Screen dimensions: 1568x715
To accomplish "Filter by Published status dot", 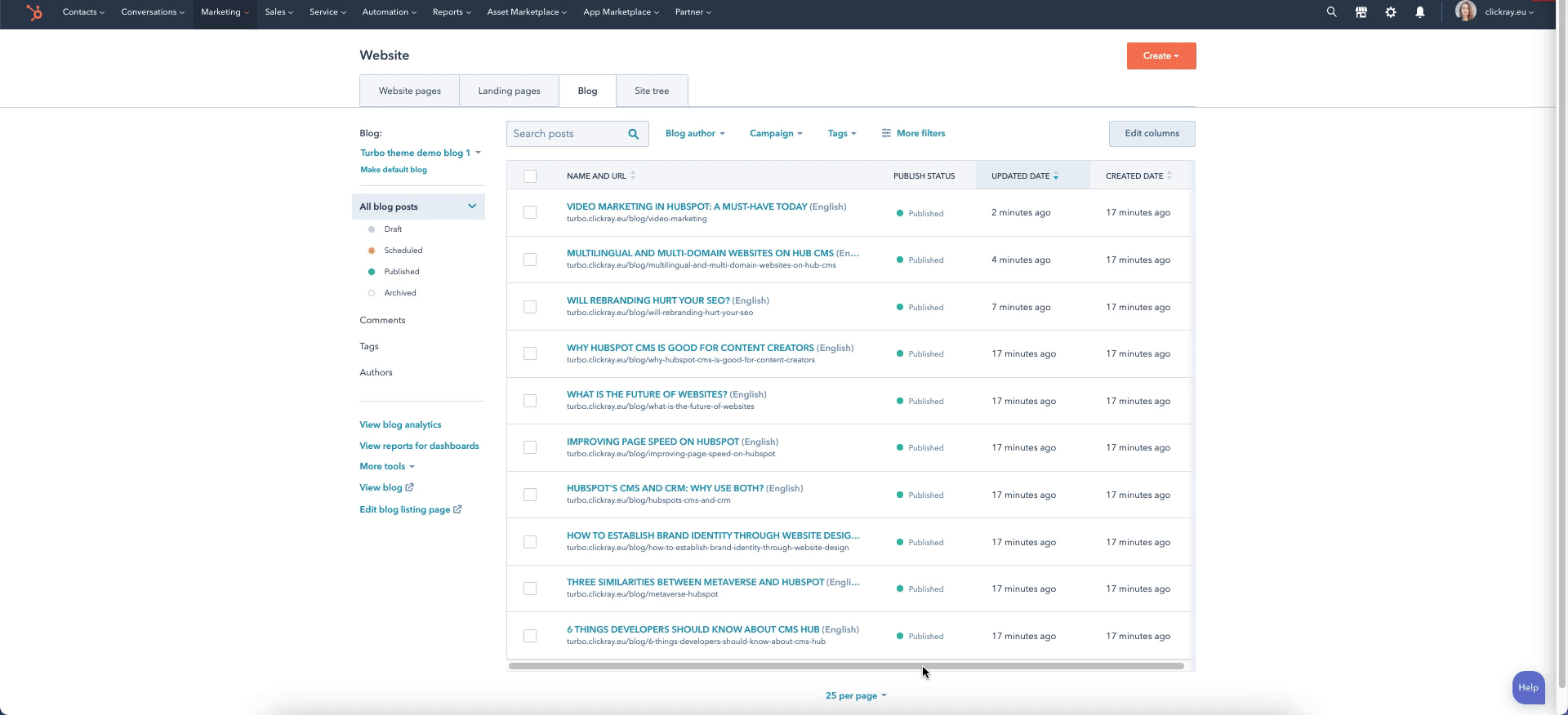I will point(372,272).
